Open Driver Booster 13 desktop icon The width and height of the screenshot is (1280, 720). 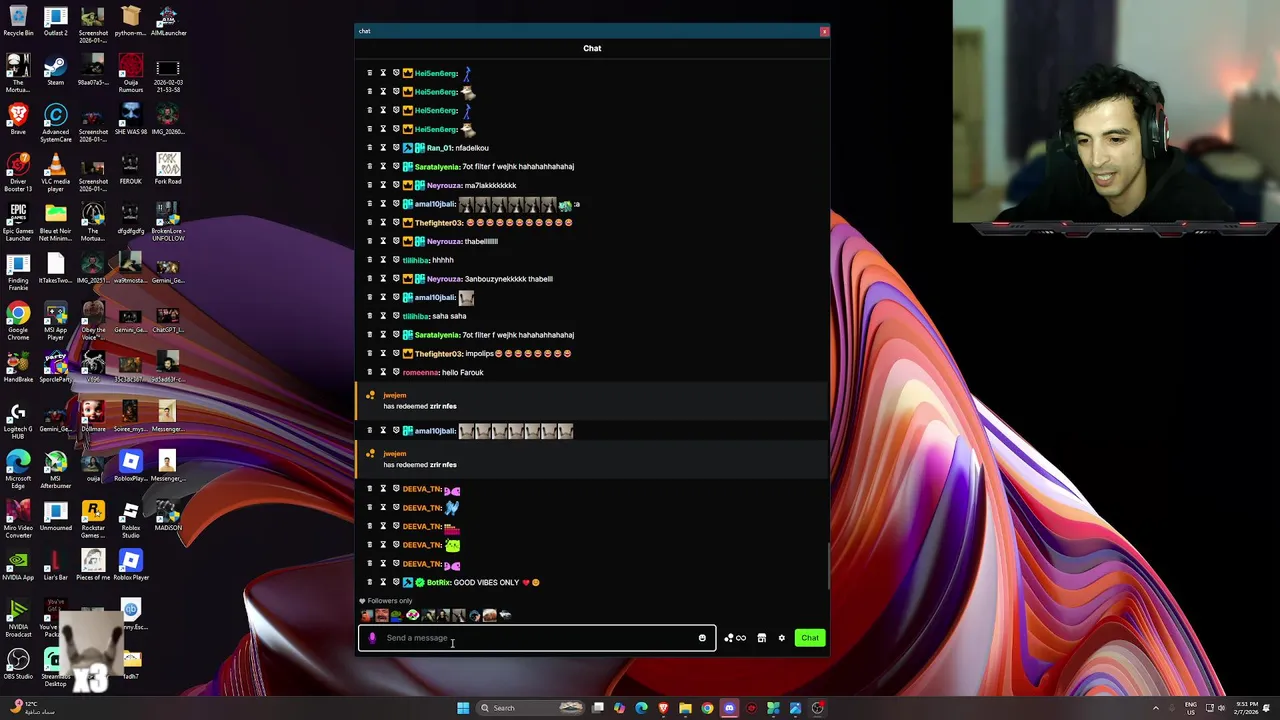coord(18,173)
